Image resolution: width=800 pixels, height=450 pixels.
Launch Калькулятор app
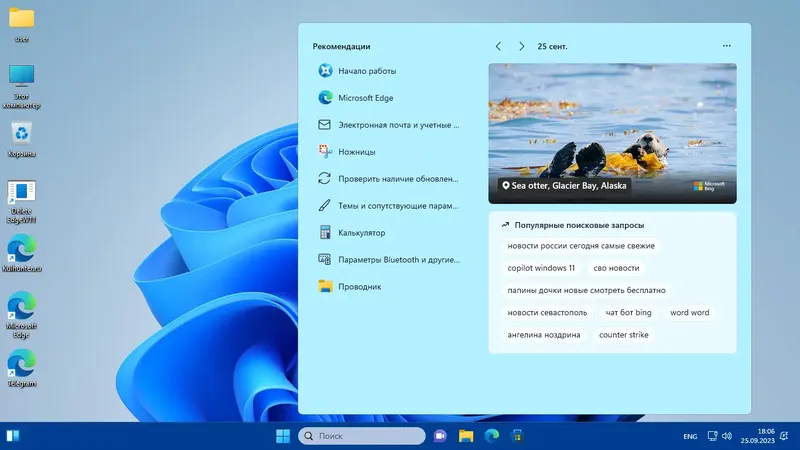(x=388, y=233)
